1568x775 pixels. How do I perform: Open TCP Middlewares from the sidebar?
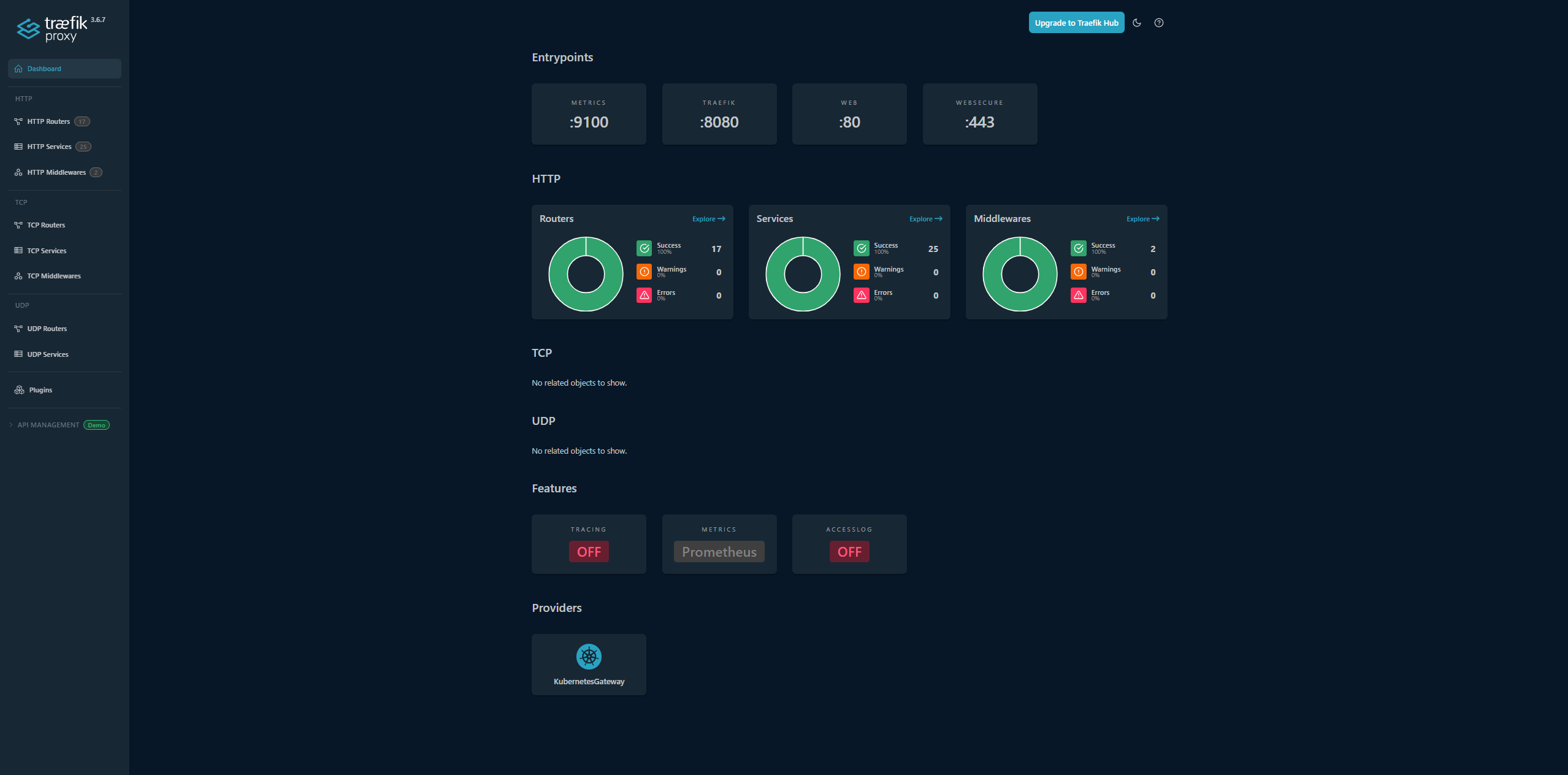point(53,275)
